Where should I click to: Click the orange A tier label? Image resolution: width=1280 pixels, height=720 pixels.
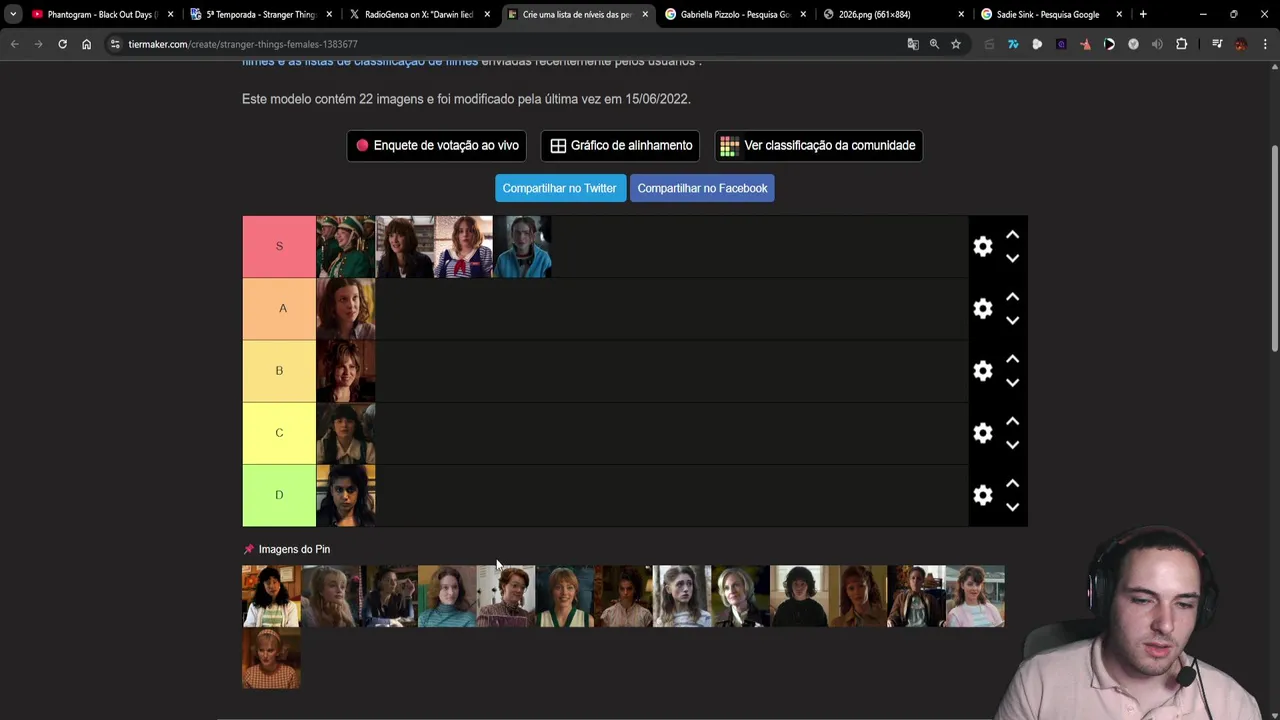(279, 308)
